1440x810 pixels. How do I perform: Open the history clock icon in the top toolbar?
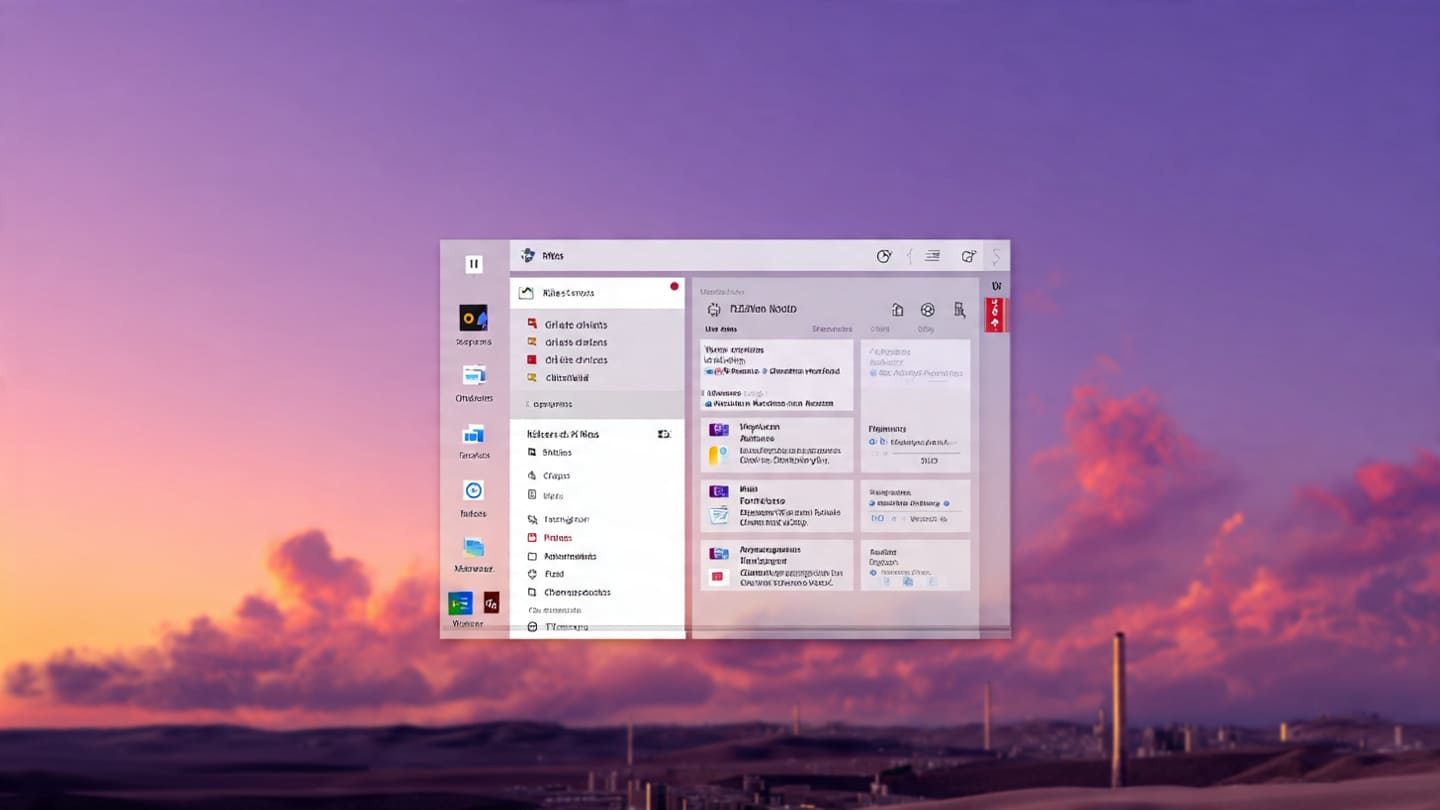tap(883, 256)
